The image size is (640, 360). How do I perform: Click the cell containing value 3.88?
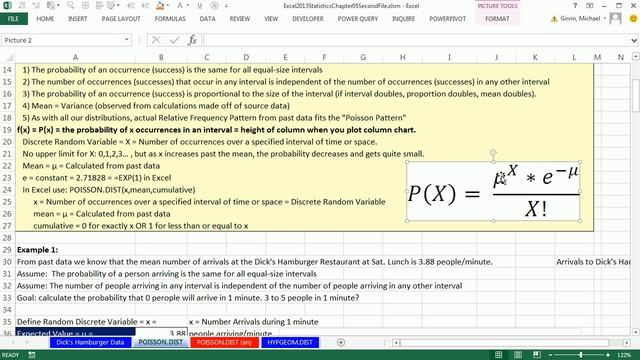(161, 333)
